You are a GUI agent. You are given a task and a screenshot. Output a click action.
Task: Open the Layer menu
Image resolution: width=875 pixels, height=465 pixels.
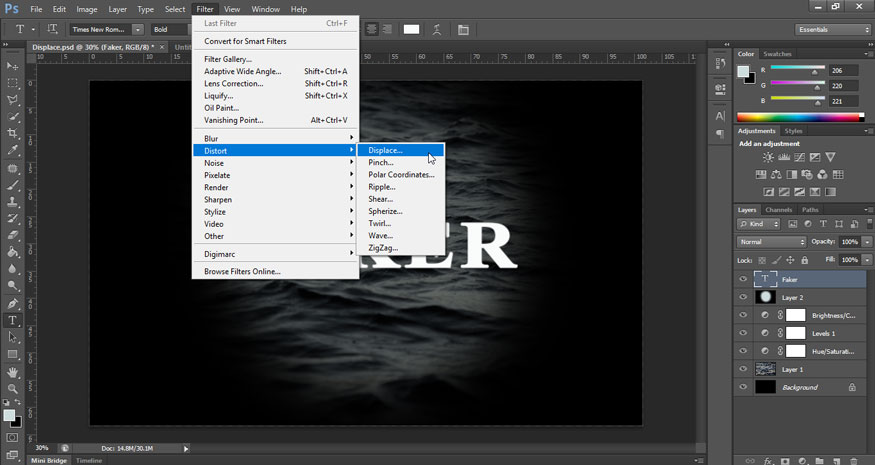click(x=117, y=9)
